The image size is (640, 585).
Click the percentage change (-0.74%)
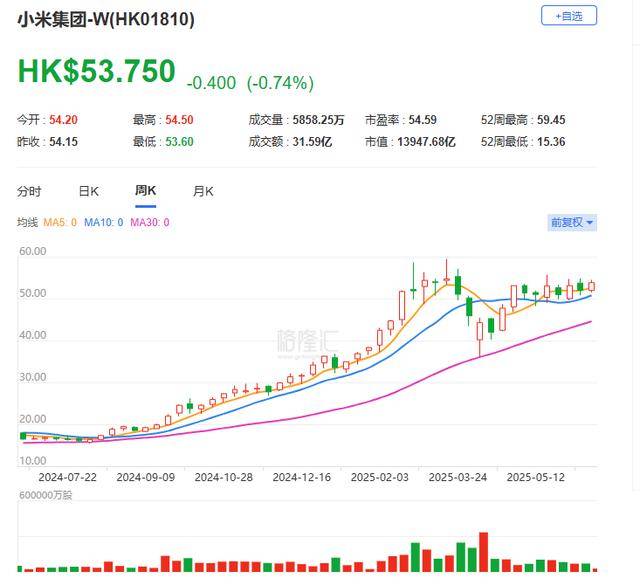click(280, 83)
